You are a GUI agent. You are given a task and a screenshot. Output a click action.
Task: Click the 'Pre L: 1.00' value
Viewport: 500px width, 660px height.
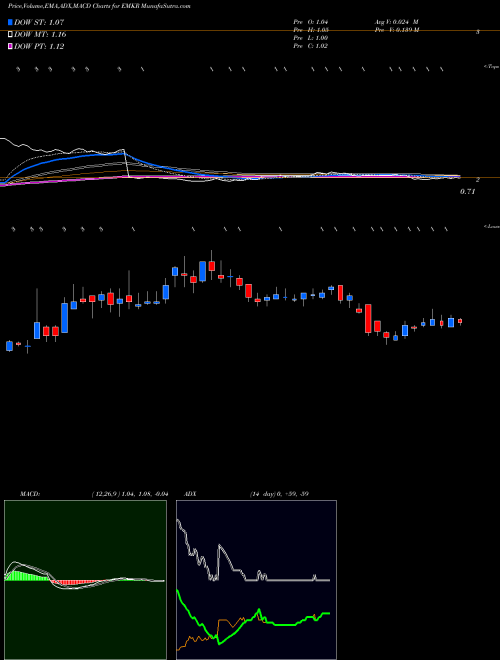(x=311, y=38)
